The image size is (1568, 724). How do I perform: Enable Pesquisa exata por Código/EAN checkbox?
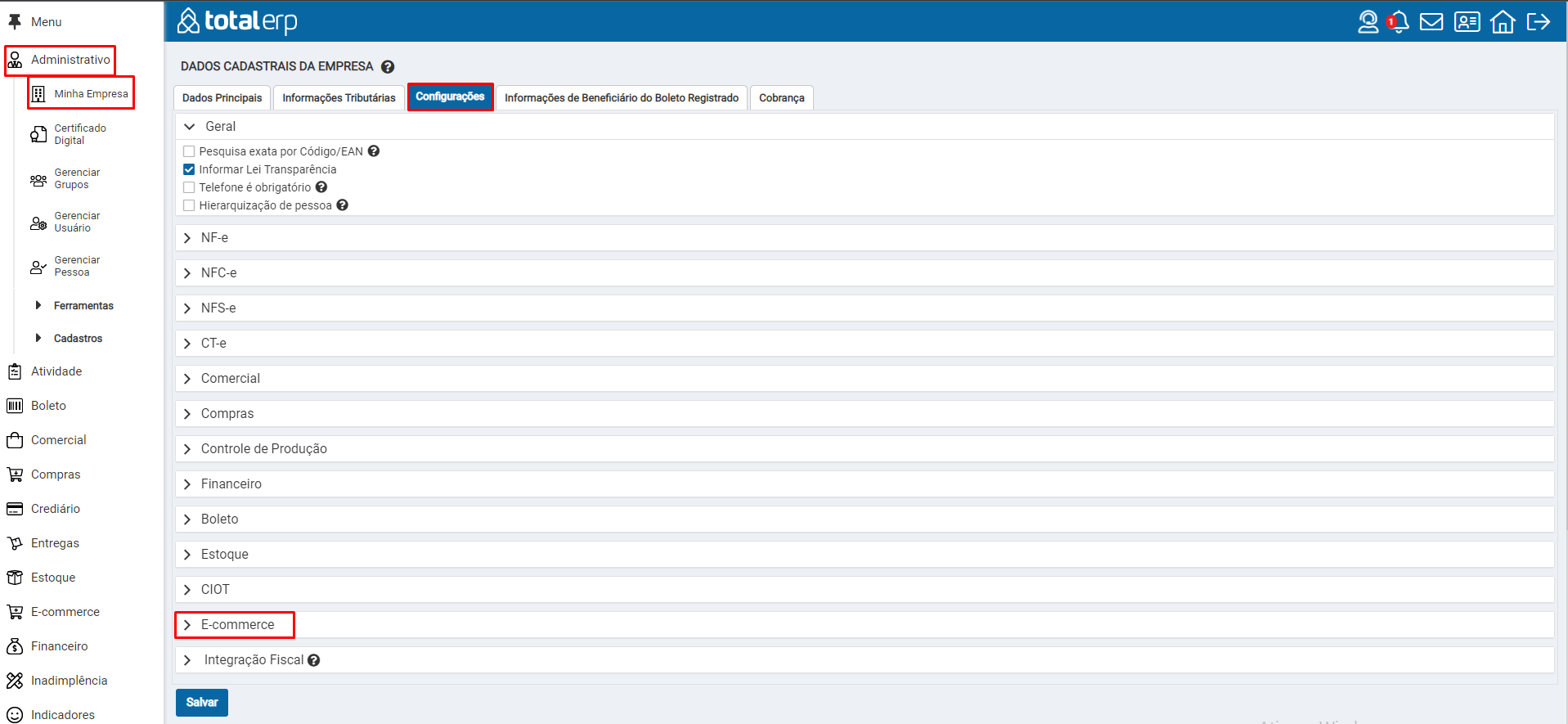(x=189, y=151)
